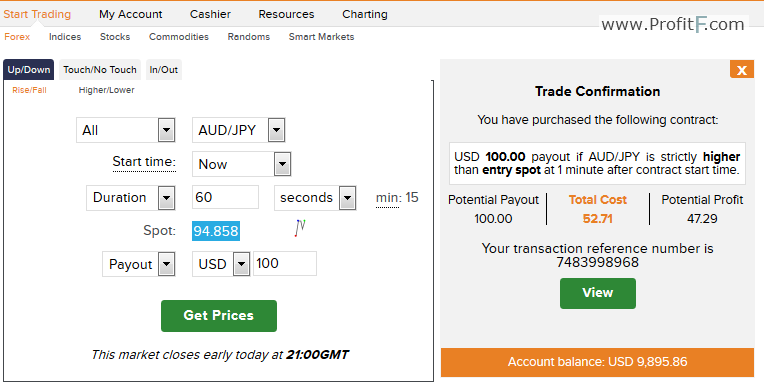Expand the AUD/JPY currency pair dropdown
This screenshot has height=387, width=764.
tap(238, 130)
